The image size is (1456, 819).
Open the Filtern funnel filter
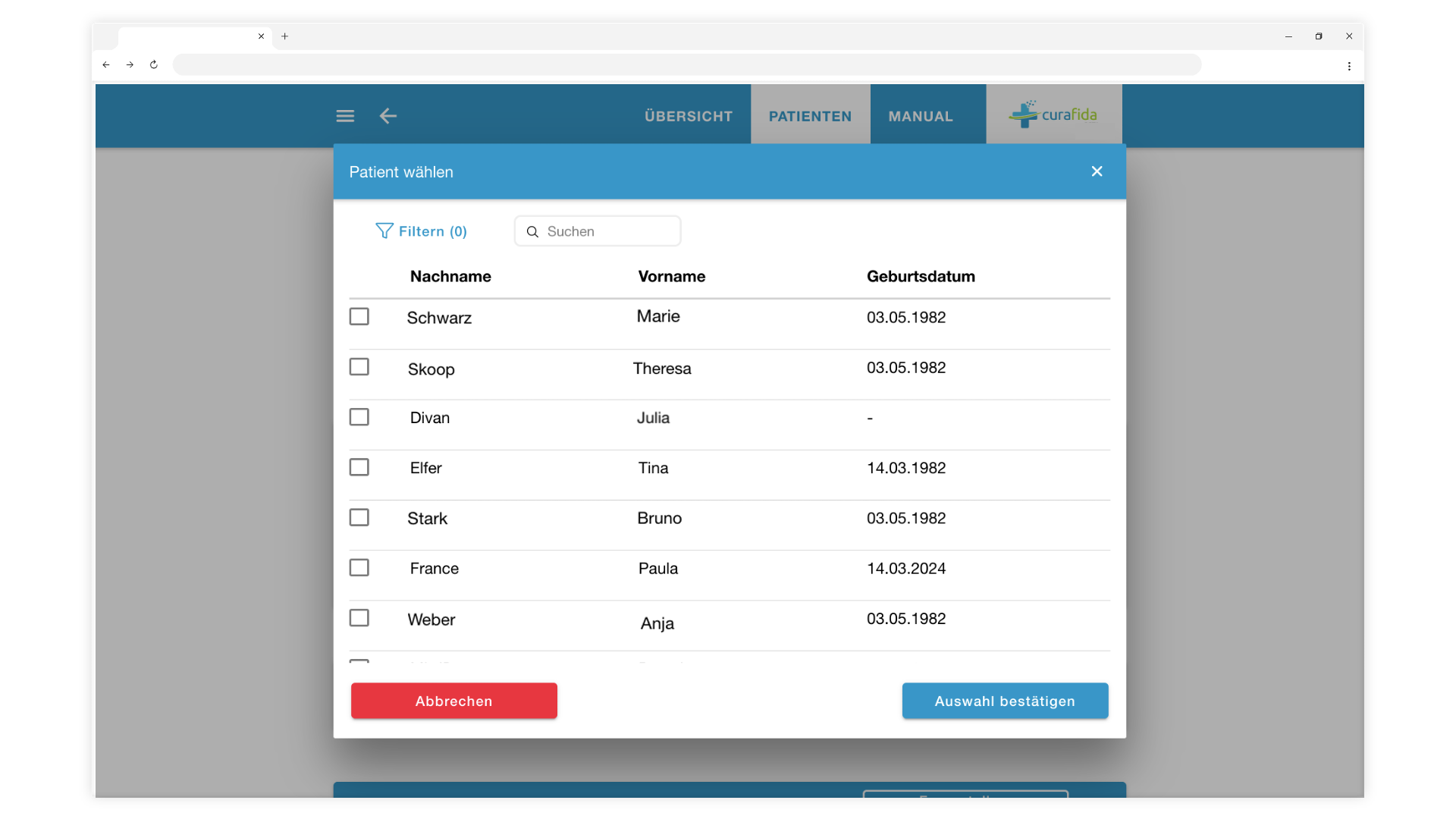pos(422,231)
